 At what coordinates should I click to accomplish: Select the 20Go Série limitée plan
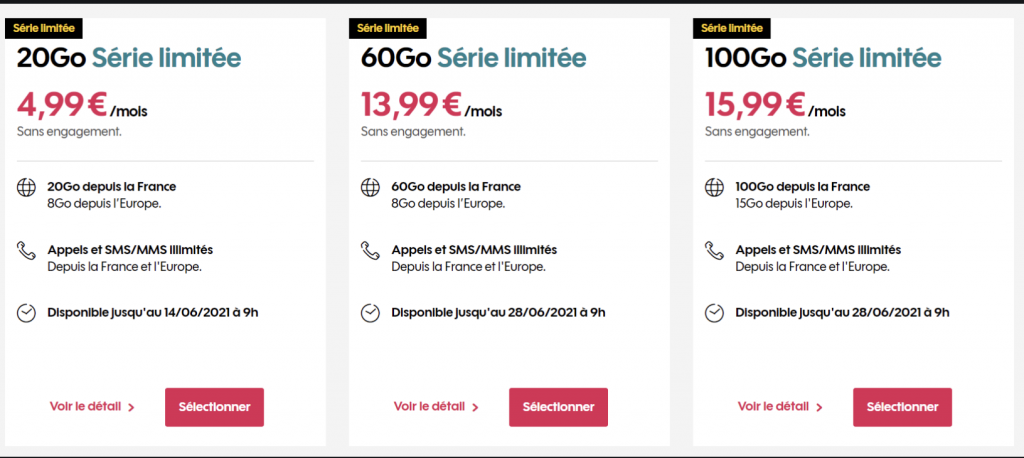(x=214, y=407)
